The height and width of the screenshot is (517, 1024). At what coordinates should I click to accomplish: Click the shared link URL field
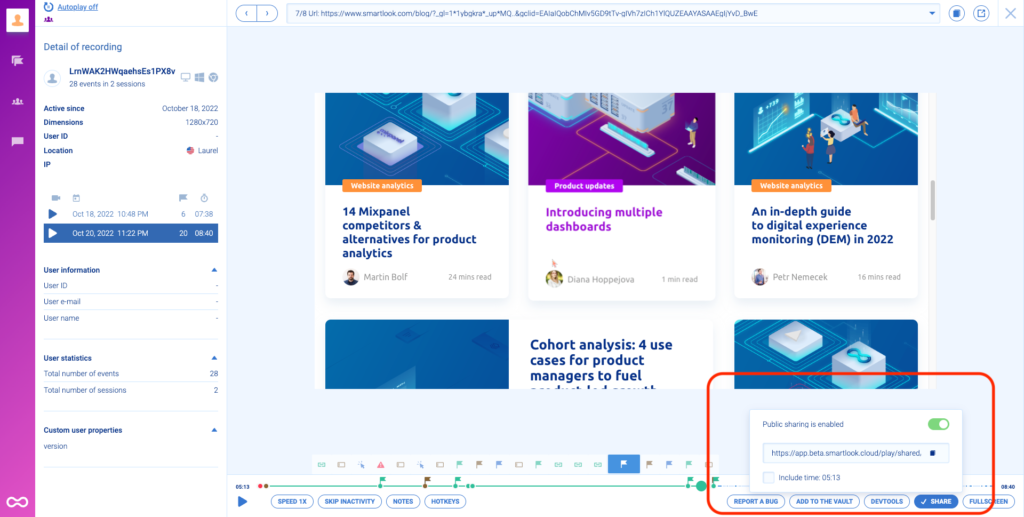[856, 453]
